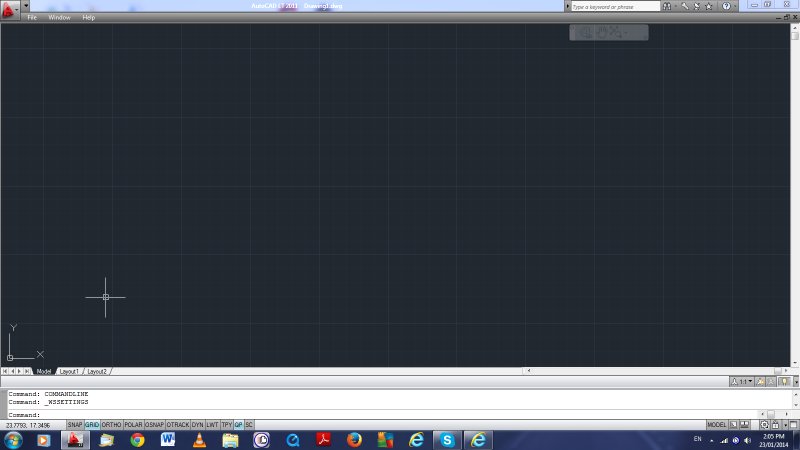Toggle SC selection cycling
The height and width of the screenshot is (450, 800).
click(x=249, y=424)
